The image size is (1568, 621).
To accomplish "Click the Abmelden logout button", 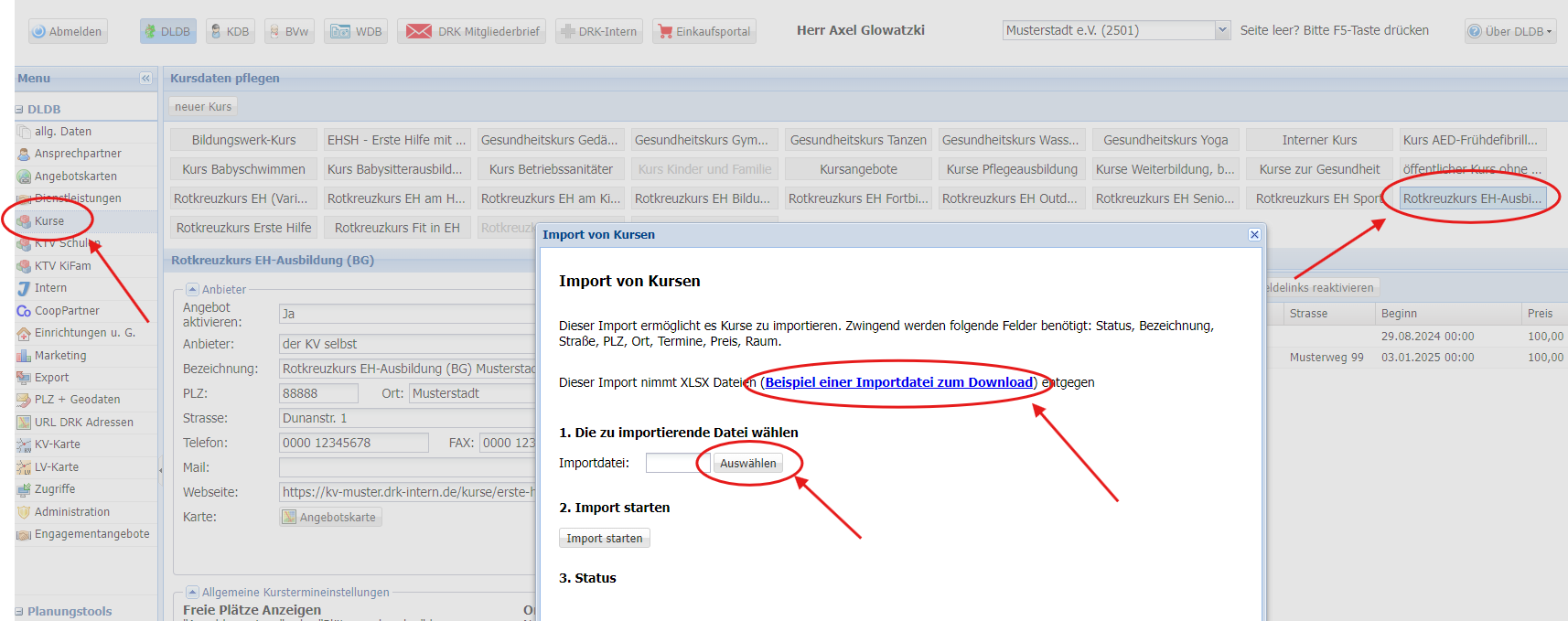I will (67, 31).
